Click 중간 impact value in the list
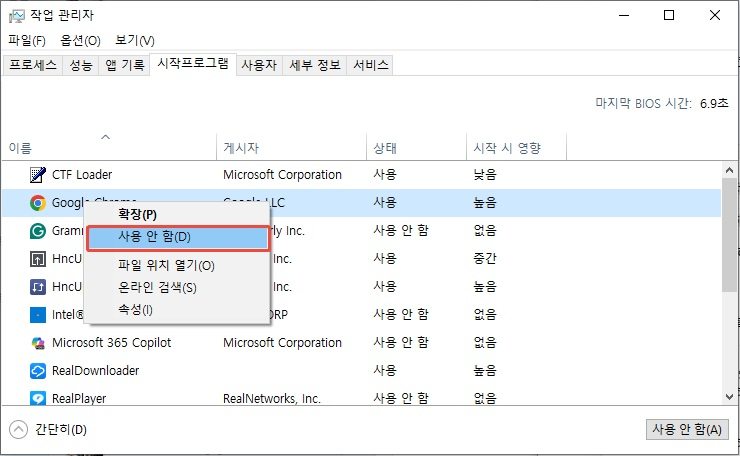Screen dimensions: 740x456 485,259
